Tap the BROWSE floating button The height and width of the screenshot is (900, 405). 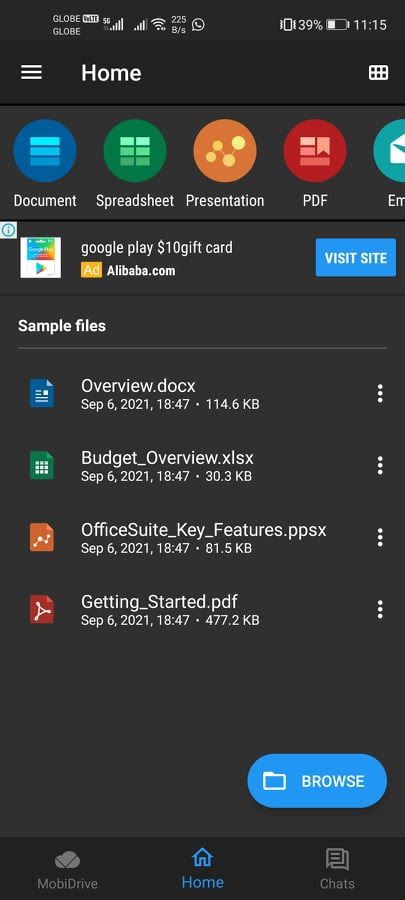pos(317,781)
